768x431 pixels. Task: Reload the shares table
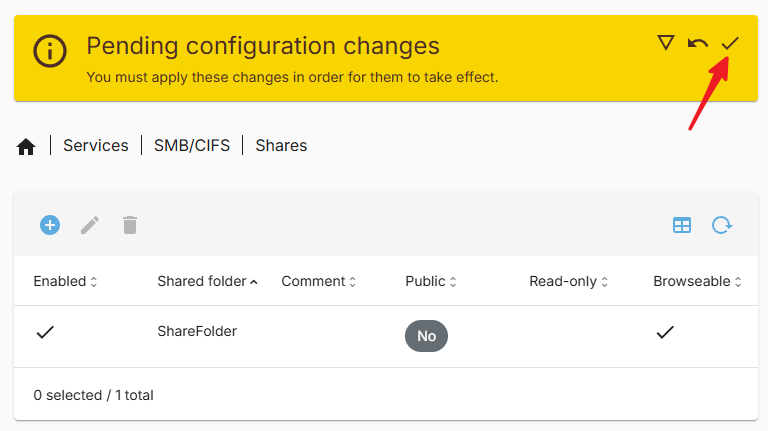722,225
